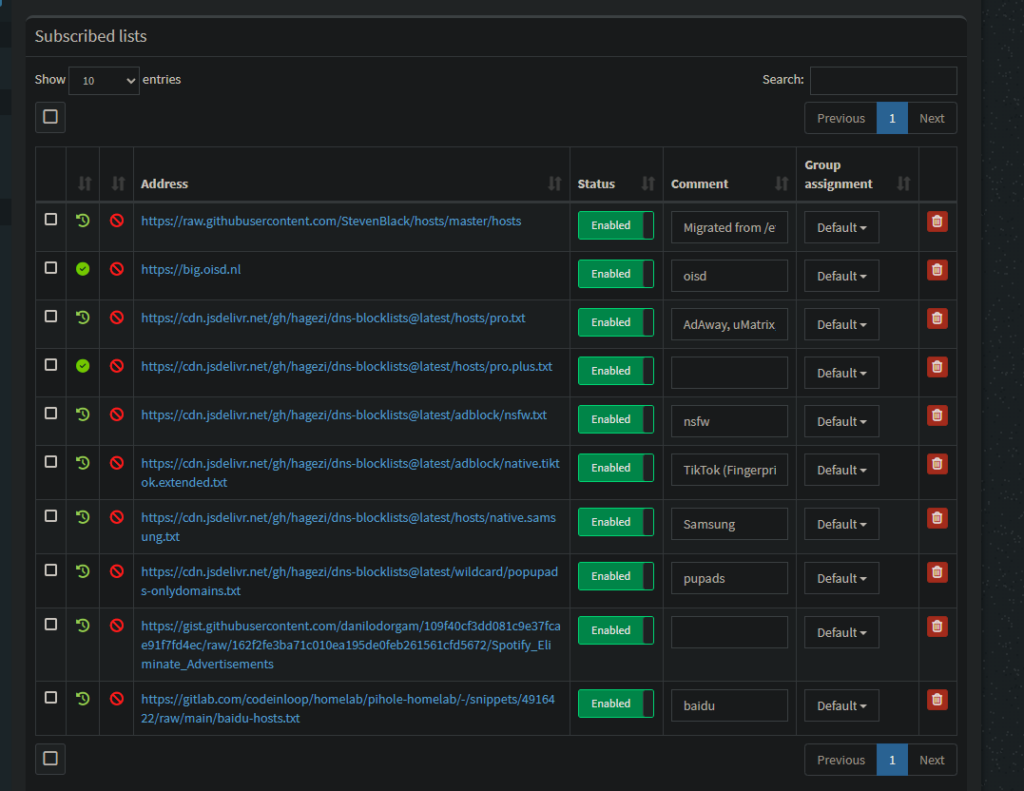Delete the StevenBlack hosts list via trash icon
The image size is (1024, 791).
pos(937,221)
